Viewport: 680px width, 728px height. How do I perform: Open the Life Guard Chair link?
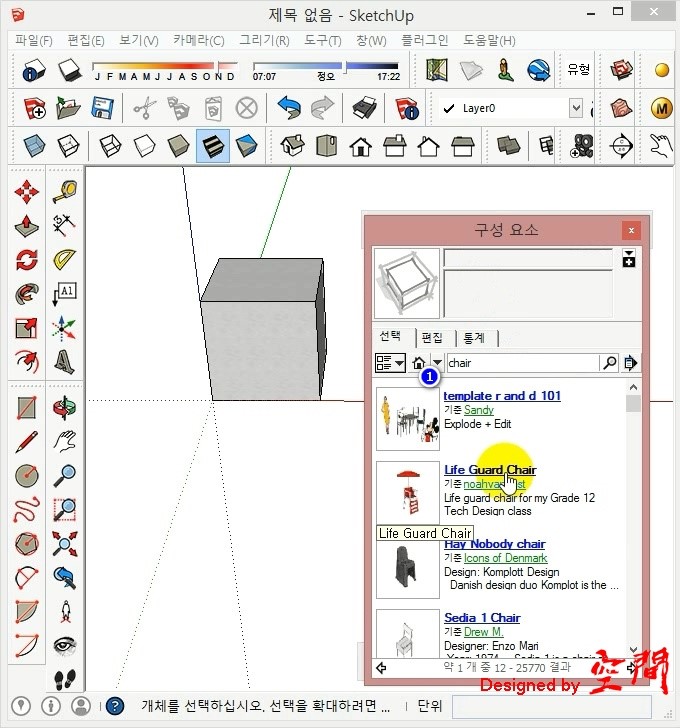(490, 469)
